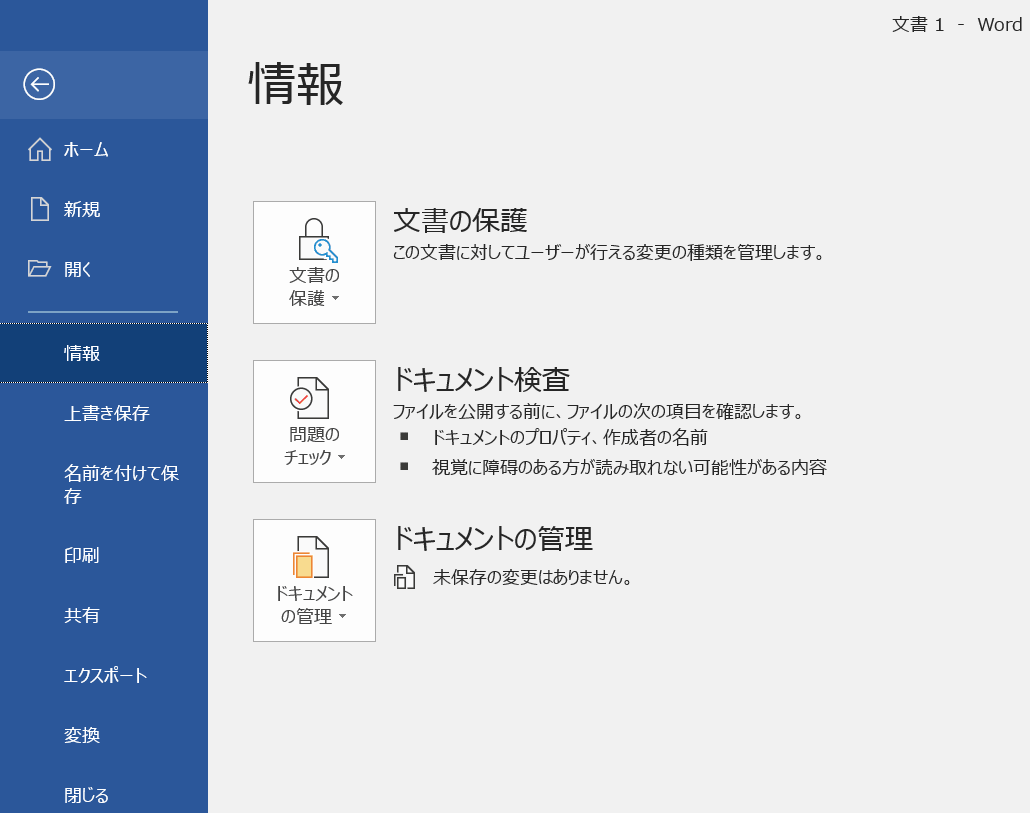Viewport: 1030px width, 813px height.
Task: Click the document checkmark inspect icon
Action: coord(310,398)
